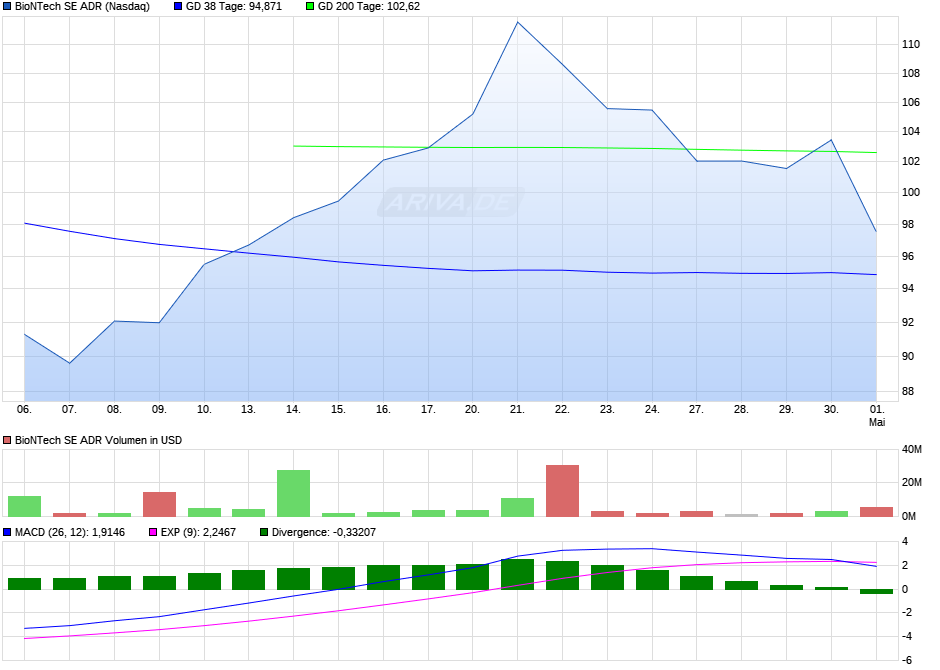The image size is (940, 670).
Task: Click the Volumen in USD red legend square
Action: tap(7, 440)
